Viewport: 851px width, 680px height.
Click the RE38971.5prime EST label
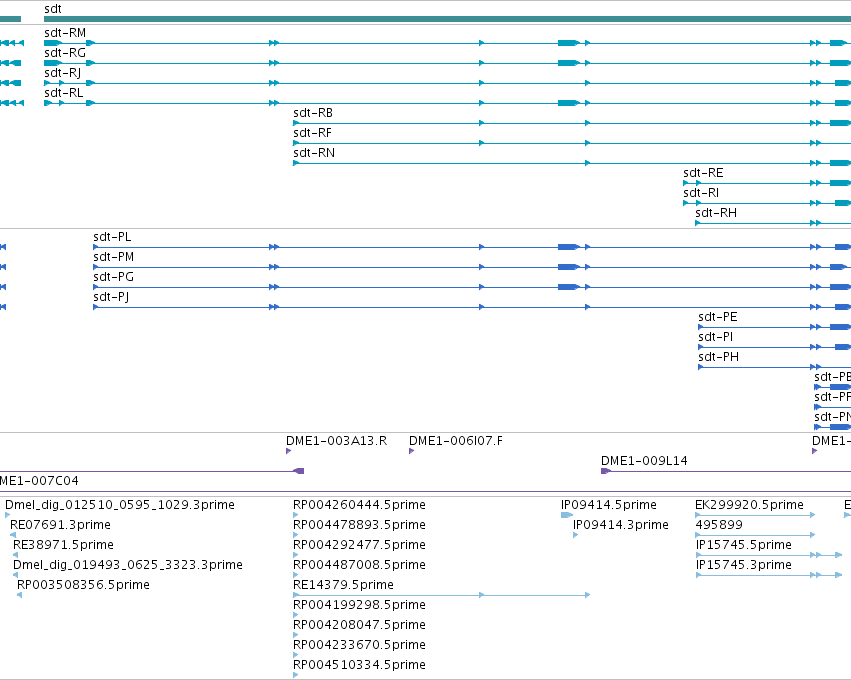pos(63,545)
